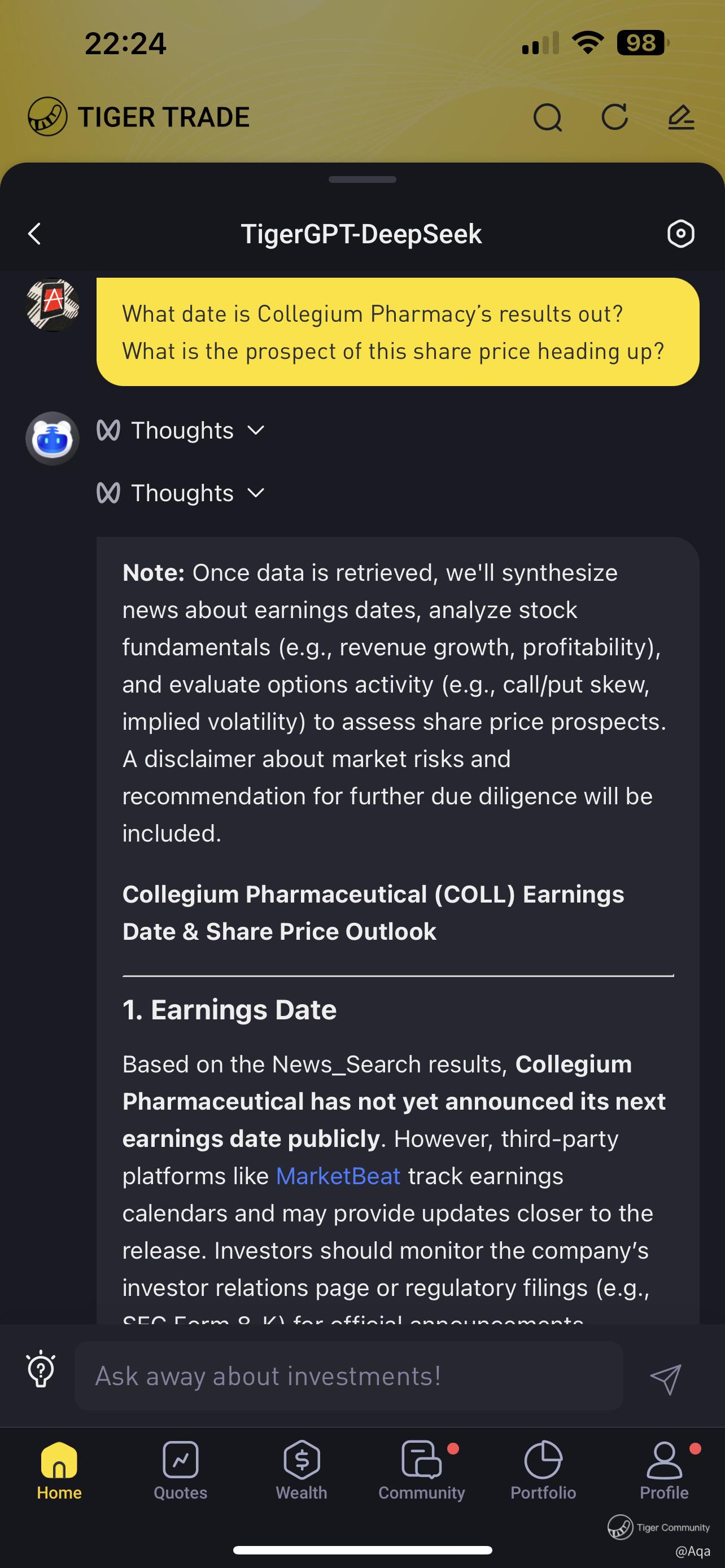
Task: Expand the second Thoughts section
Action: tap(181, 493)
